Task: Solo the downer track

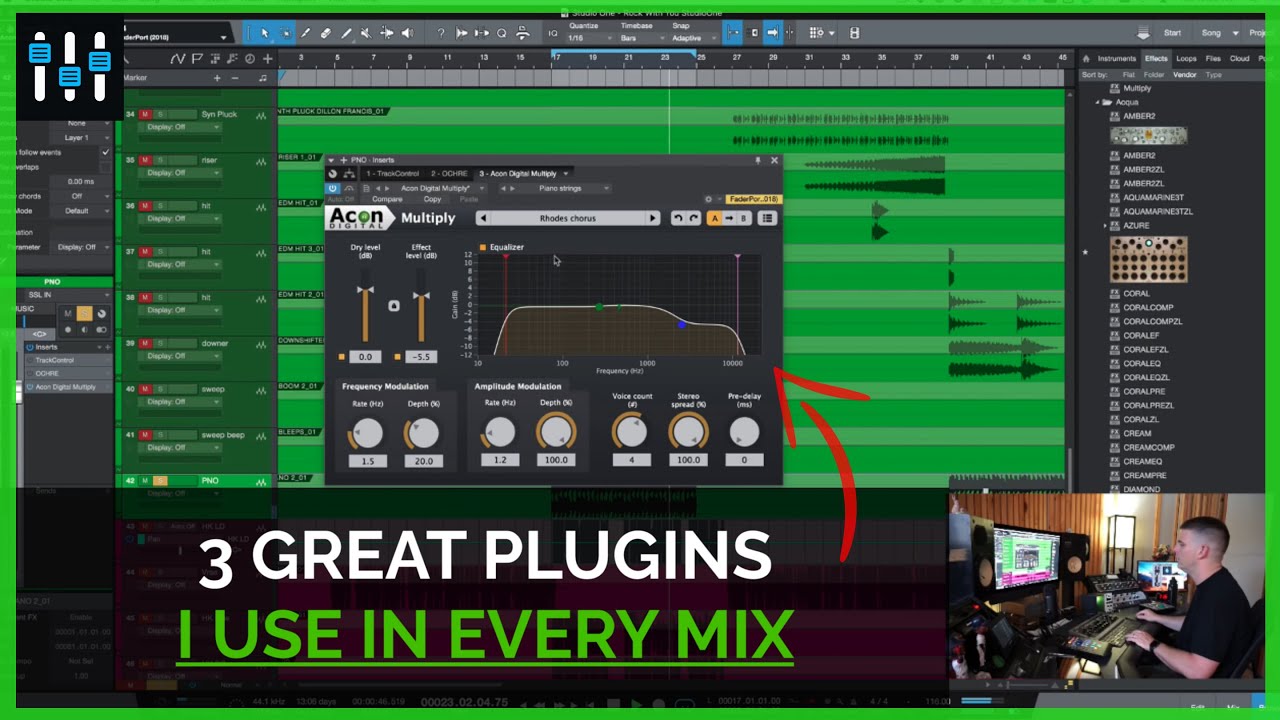Action: coord(160,343)
